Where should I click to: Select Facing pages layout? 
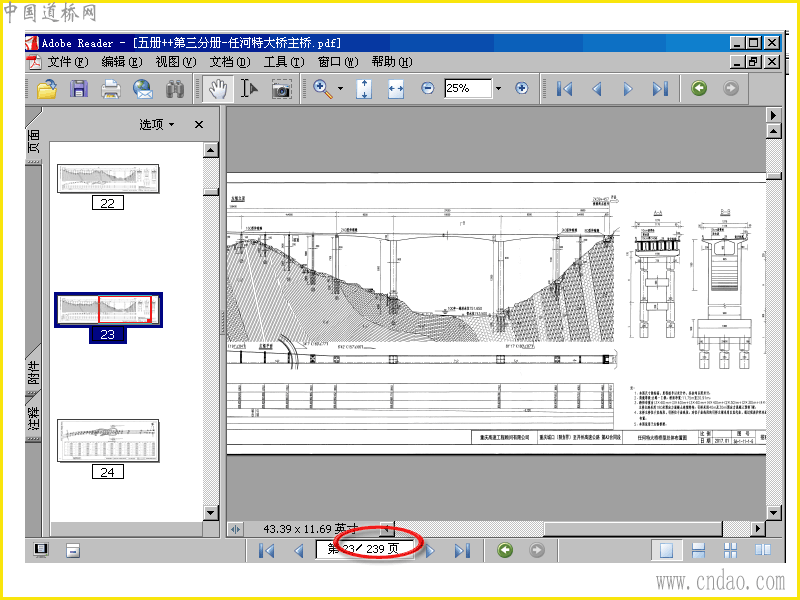tap(763, 551)
